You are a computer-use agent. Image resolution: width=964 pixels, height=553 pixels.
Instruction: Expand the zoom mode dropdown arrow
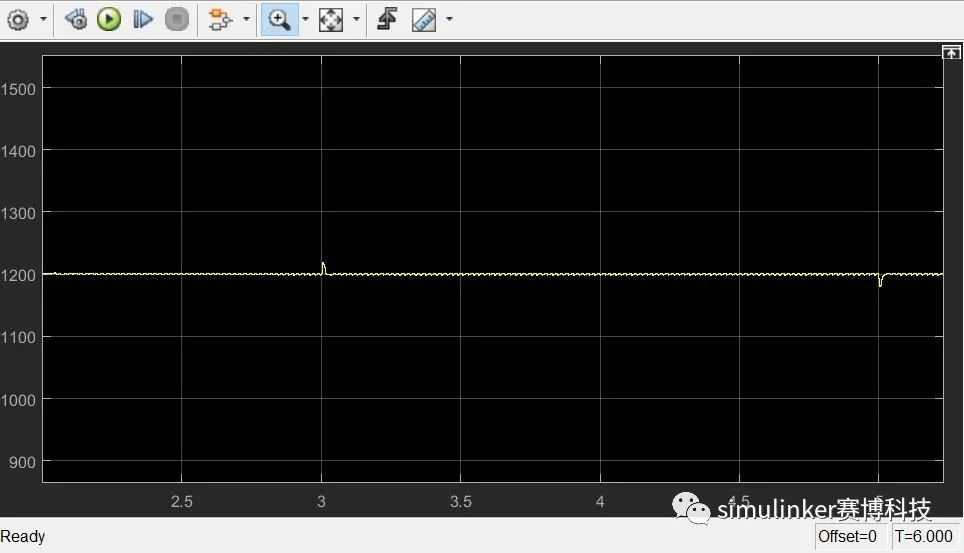click(x=306, y=19)
